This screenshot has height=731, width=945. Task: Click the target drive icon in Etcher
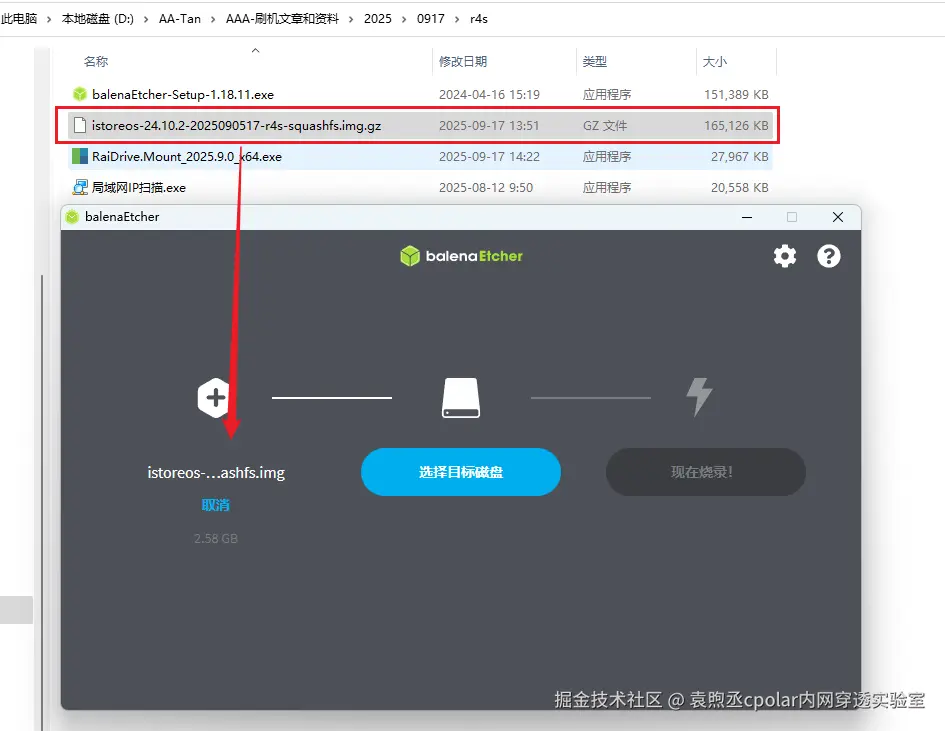coord(461,398)
